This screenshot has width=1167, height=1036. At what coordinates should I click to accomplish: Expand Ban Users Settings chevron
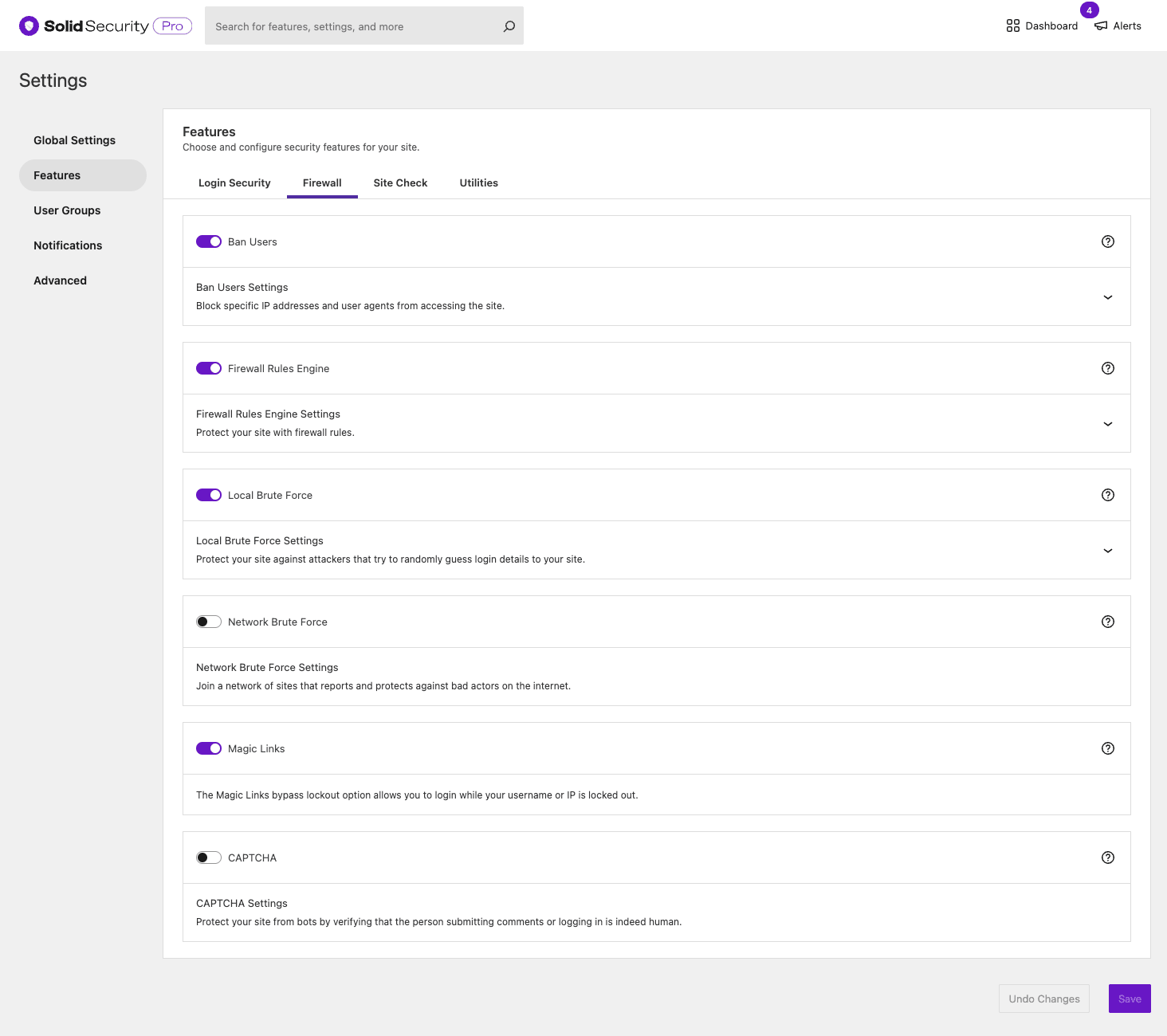[x=1108, y=297]
